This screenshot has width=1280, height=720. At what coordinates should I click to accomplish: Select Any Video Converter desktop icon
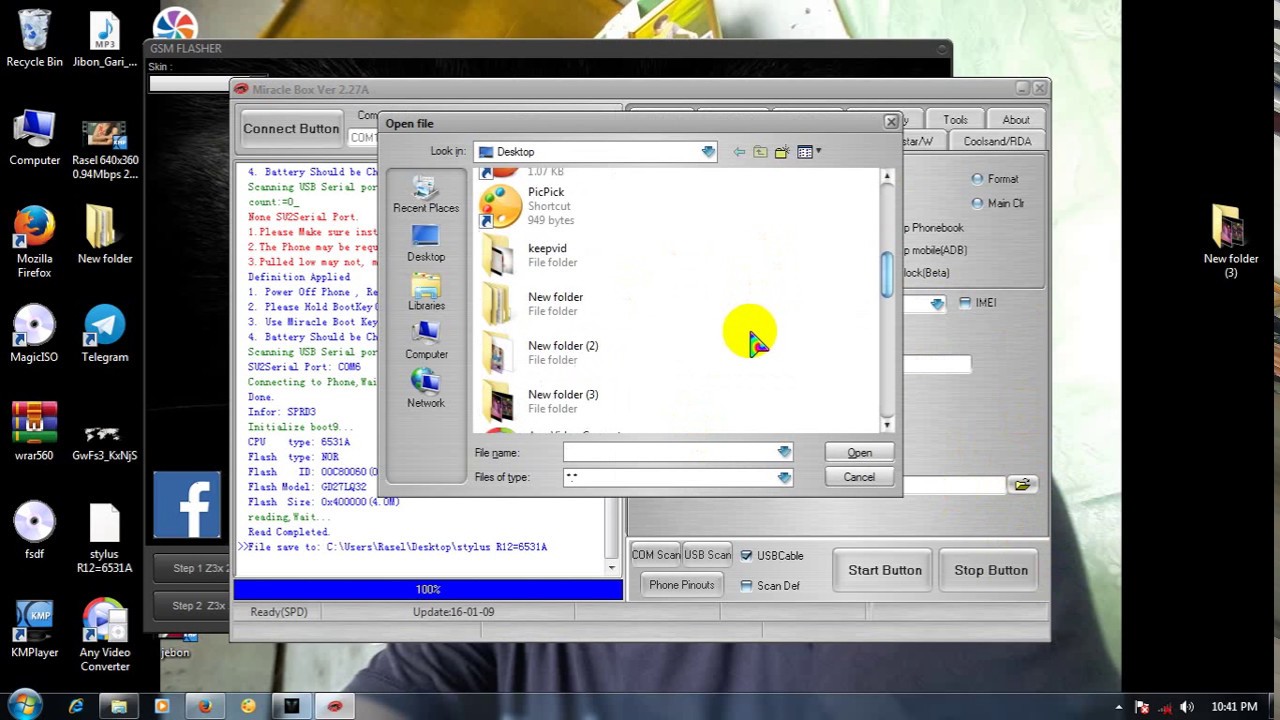(x=105, y=636)
